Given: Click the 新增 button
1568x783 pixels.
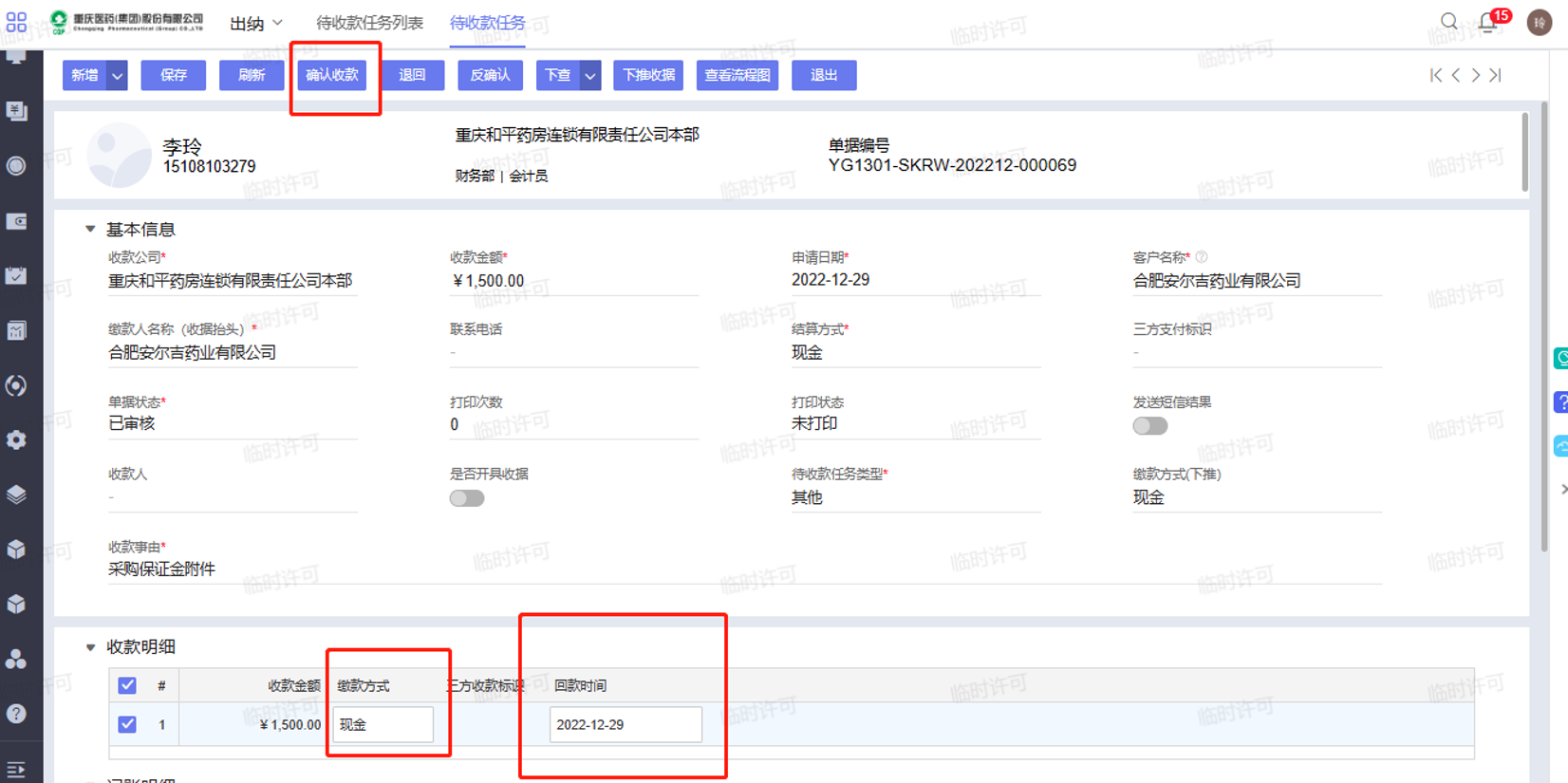Looking at the screenshot, I should tap(84, 75).
